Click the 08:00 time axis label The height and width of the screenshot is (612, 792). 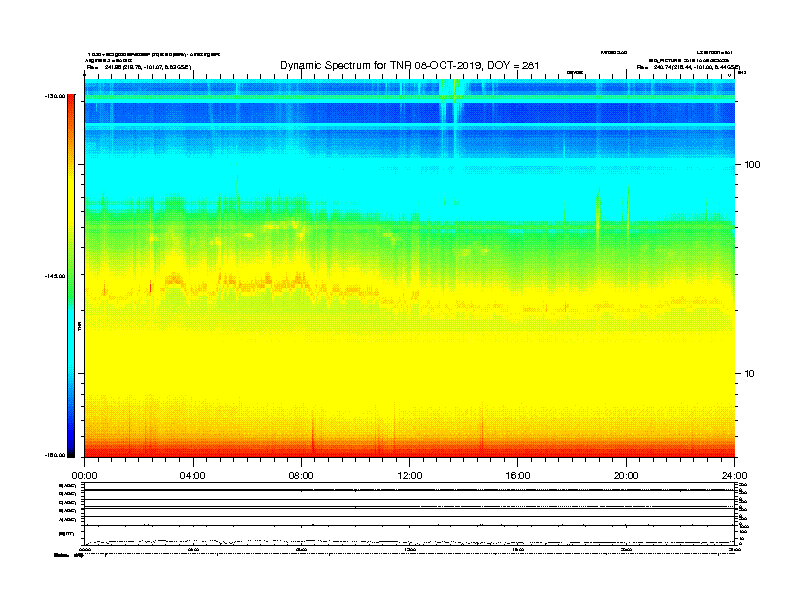click(301, 476)
